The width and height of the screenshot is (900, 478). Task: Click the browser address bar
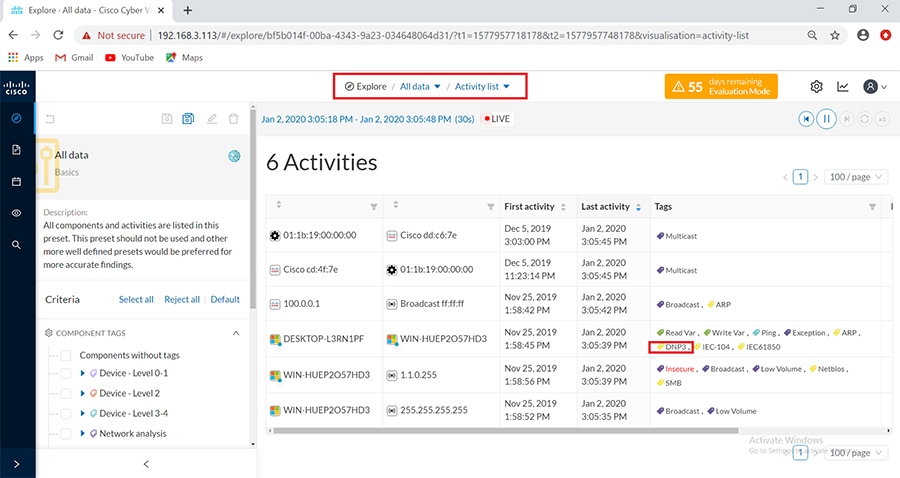pyautogui.click(x=453, y=36)
